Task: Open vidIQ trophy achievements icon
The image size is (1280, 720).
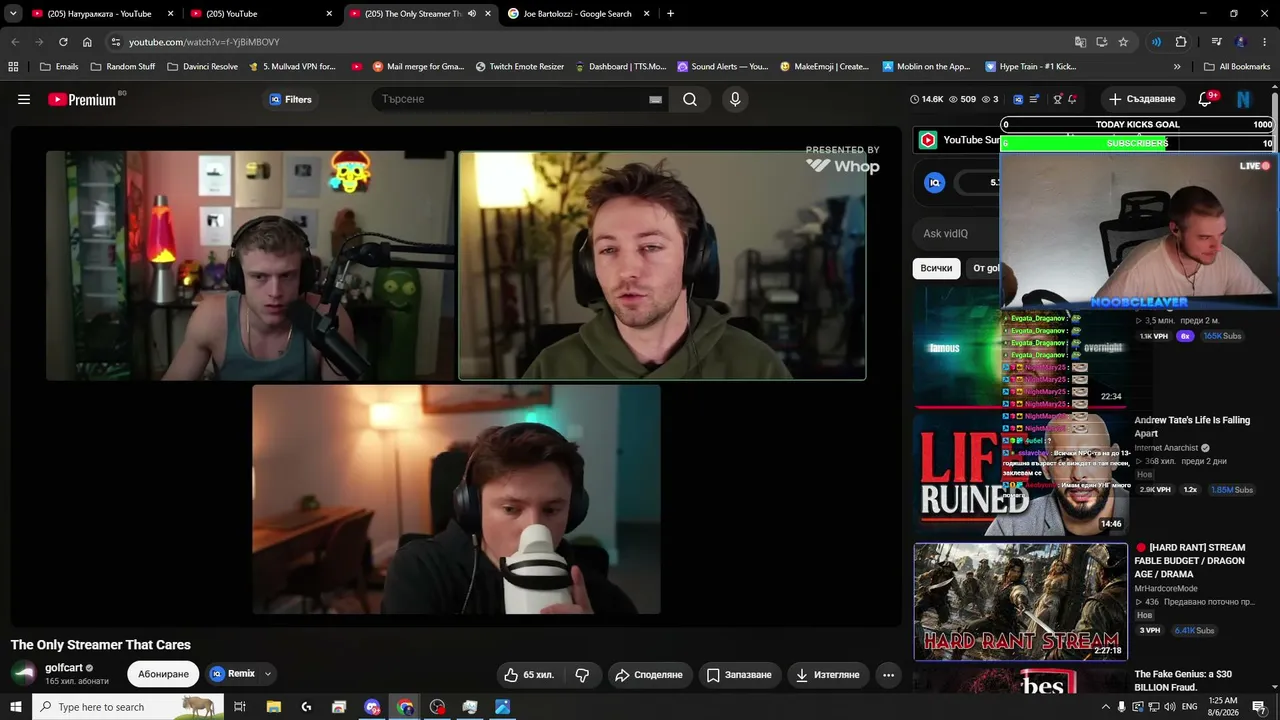Action: [1057, 99]
